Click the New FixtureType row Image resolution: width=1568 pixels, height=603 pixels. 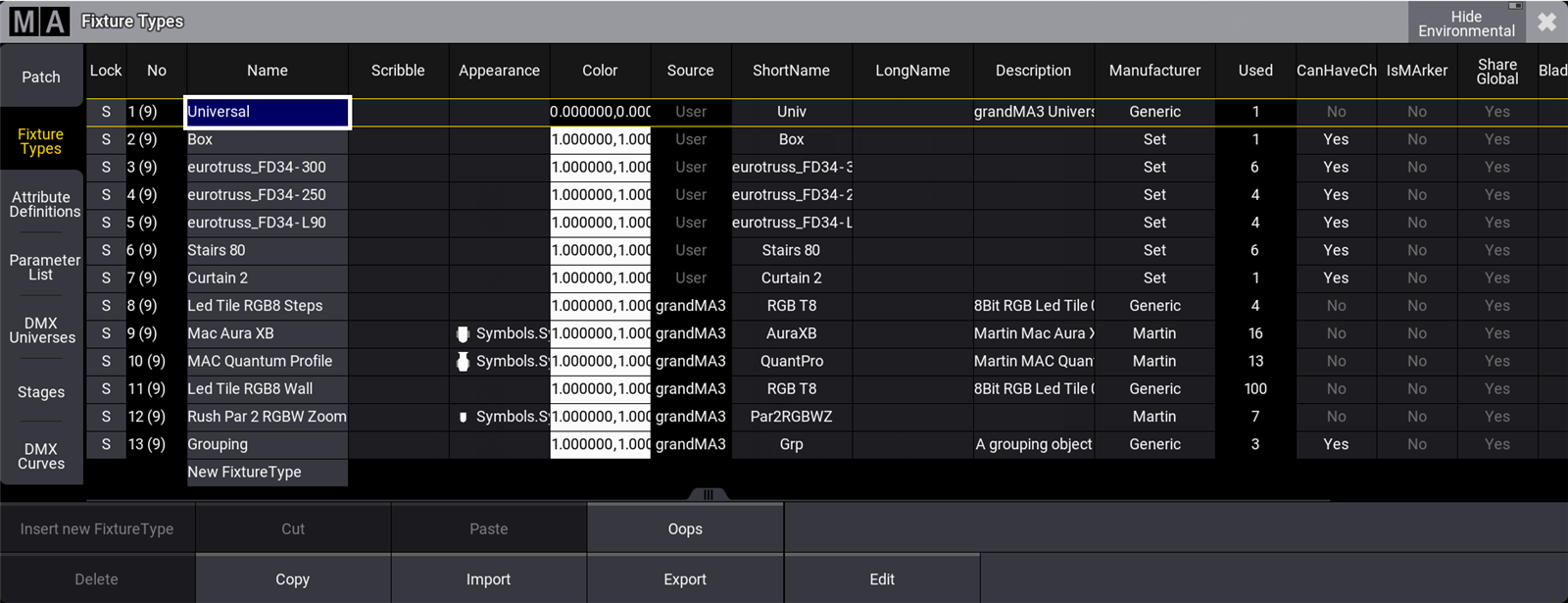tap(268, 473)
